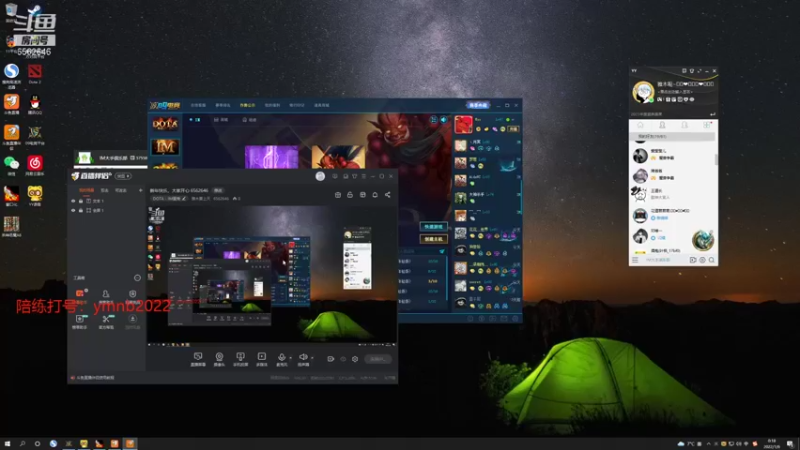Viewport: 800px width, 450px height.
Task: Open the toolbox circle icon beside 工具箱
Action: [x=137, y=278]
